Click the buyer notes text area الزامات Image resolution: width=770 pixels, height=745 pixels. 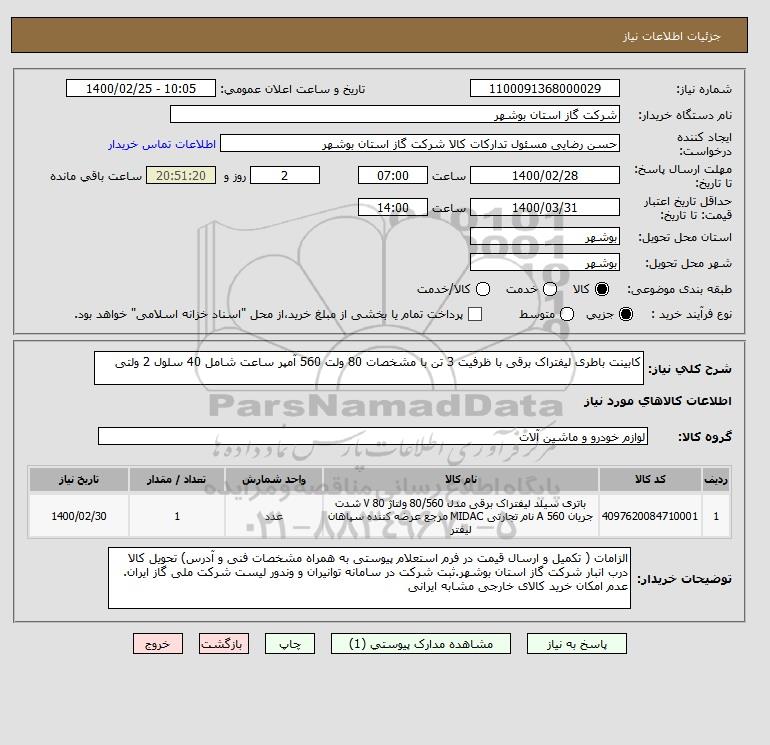369,578
